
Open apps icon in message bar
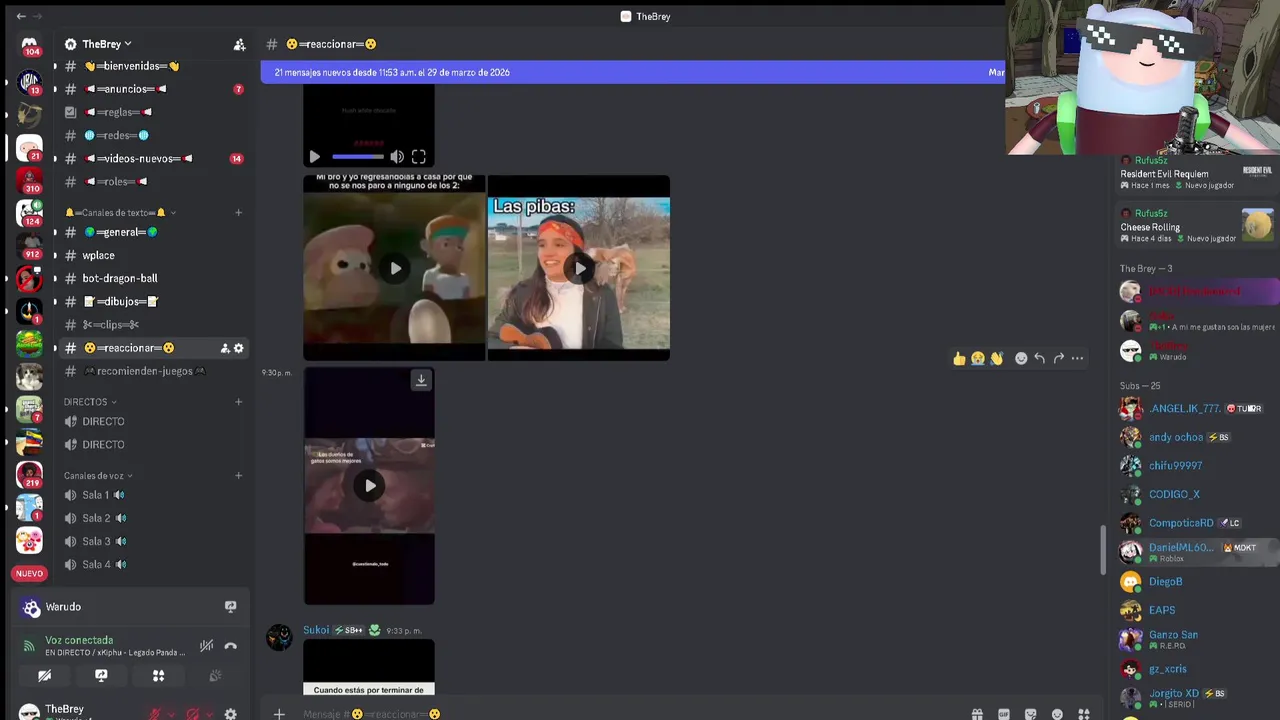(1084, 714)
